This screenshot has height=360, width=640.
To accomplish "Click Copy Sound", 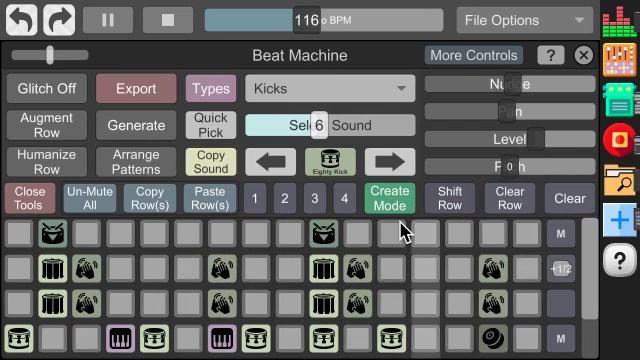I will (211, 162).
